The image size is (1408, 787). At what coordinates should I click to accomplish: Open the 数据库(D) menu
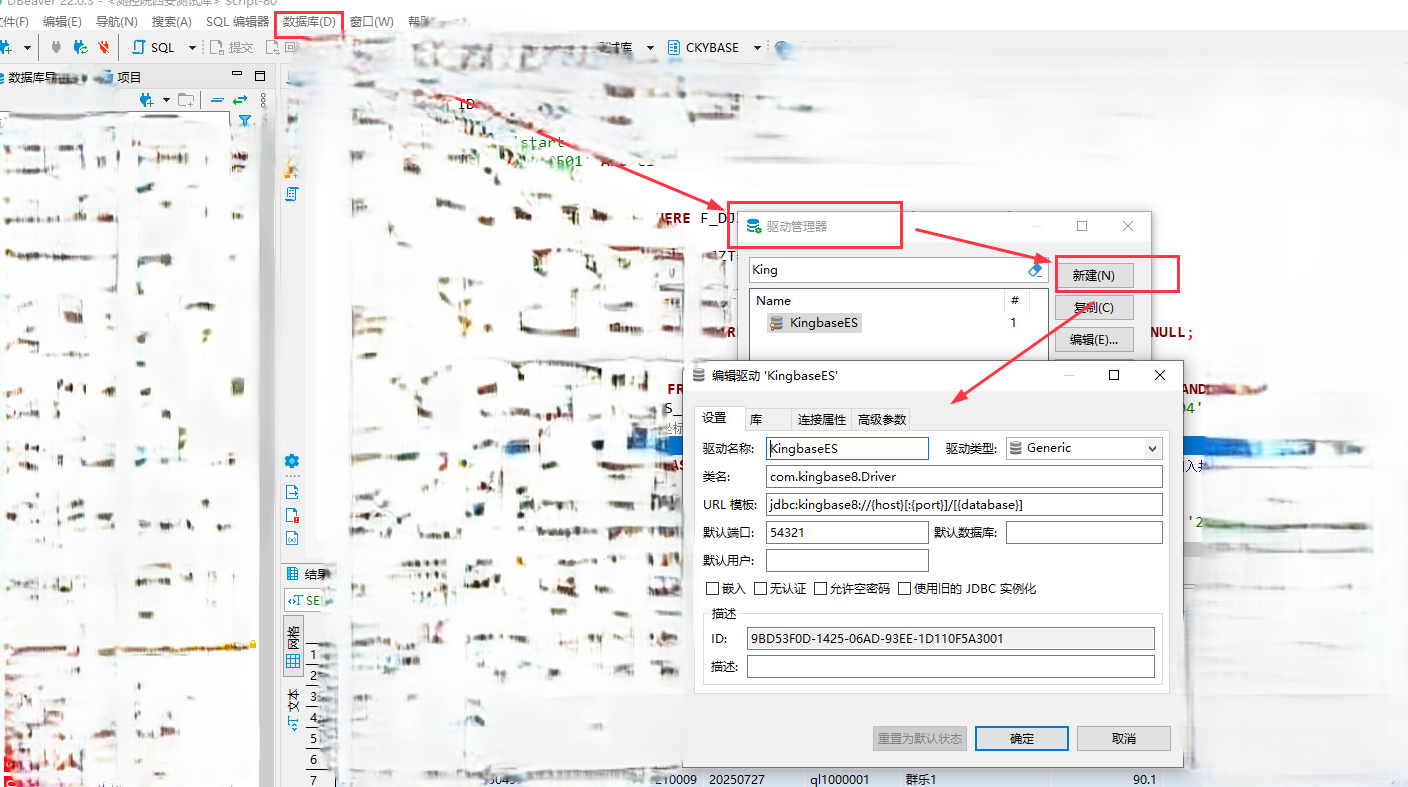tap(309, 21)
